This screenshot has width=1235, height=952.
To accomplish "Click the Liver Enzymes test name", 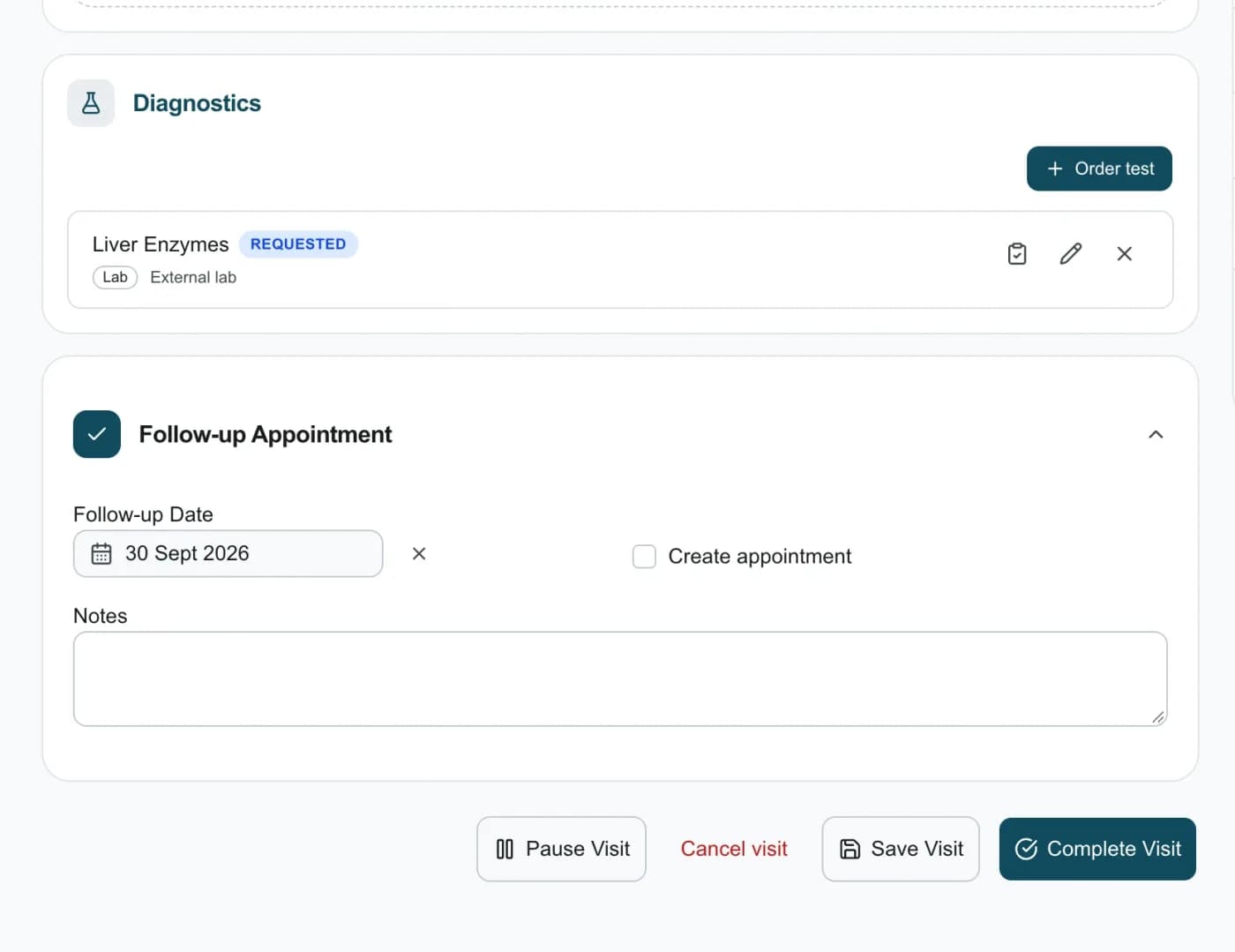I will click(161, 244).
